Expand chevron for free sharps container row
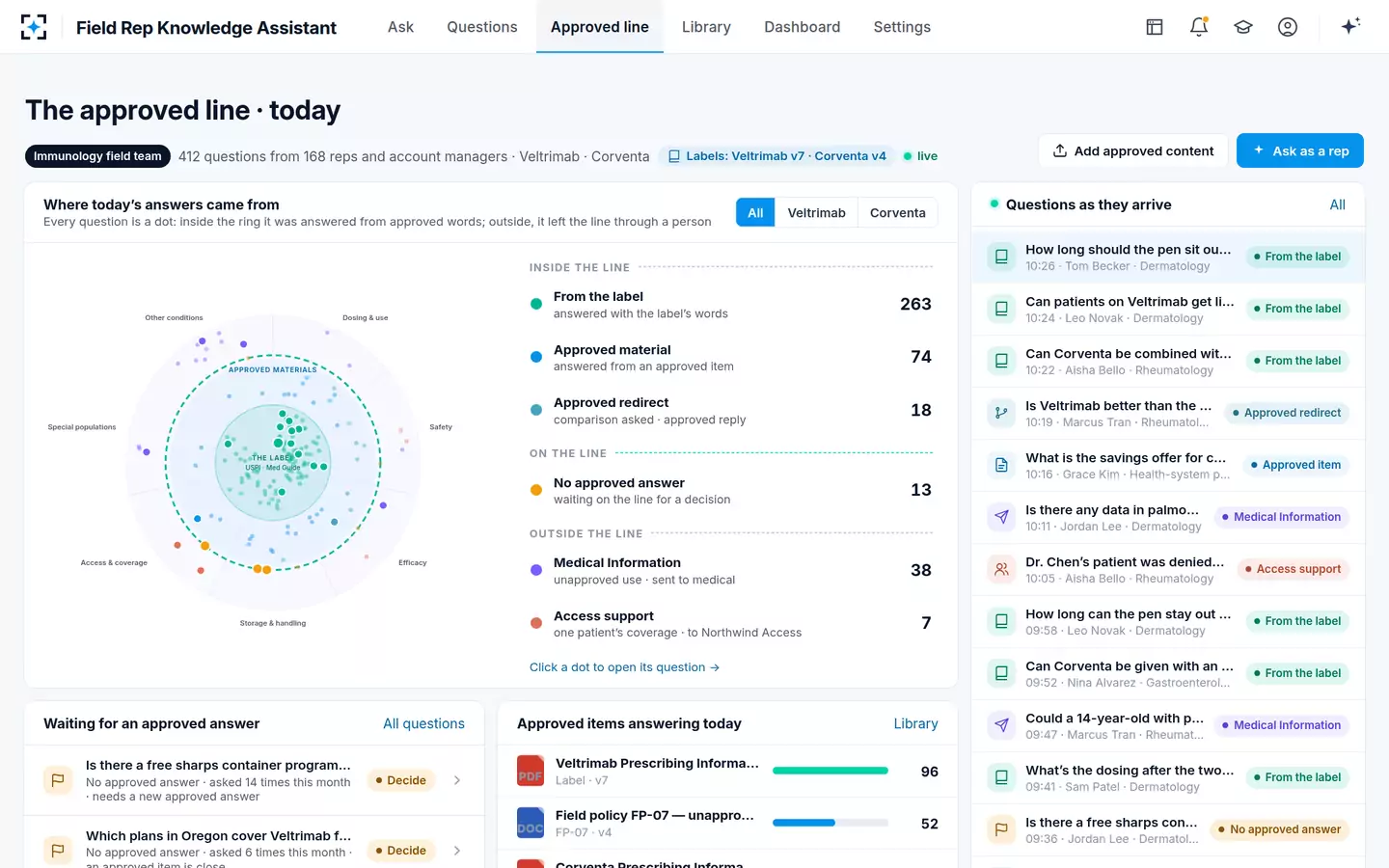 click(457, 780)
